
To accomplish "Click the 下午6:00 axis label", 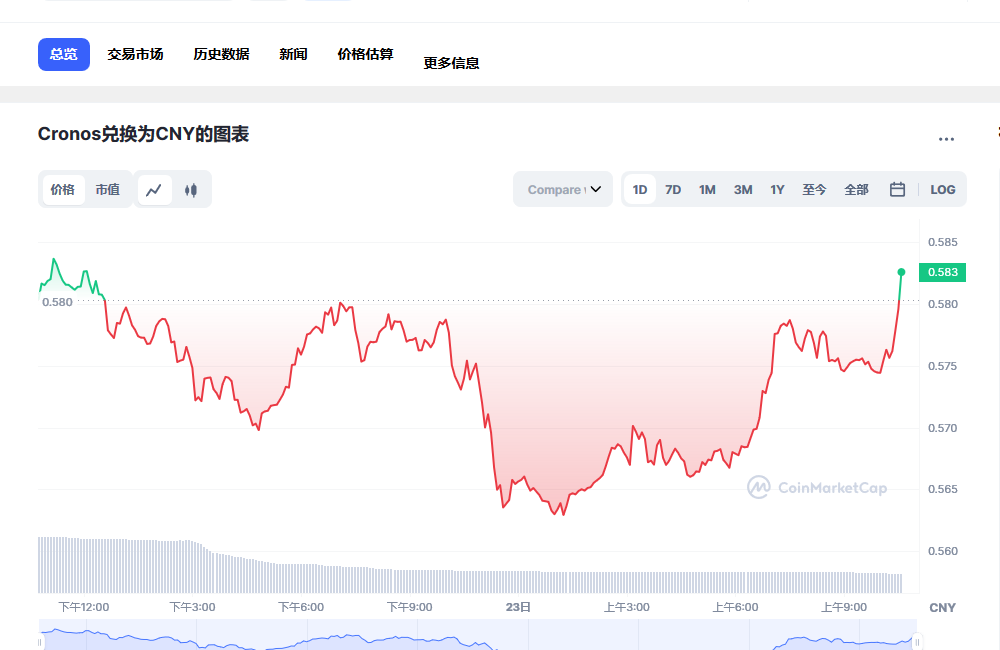I will [x=301, y=607].
